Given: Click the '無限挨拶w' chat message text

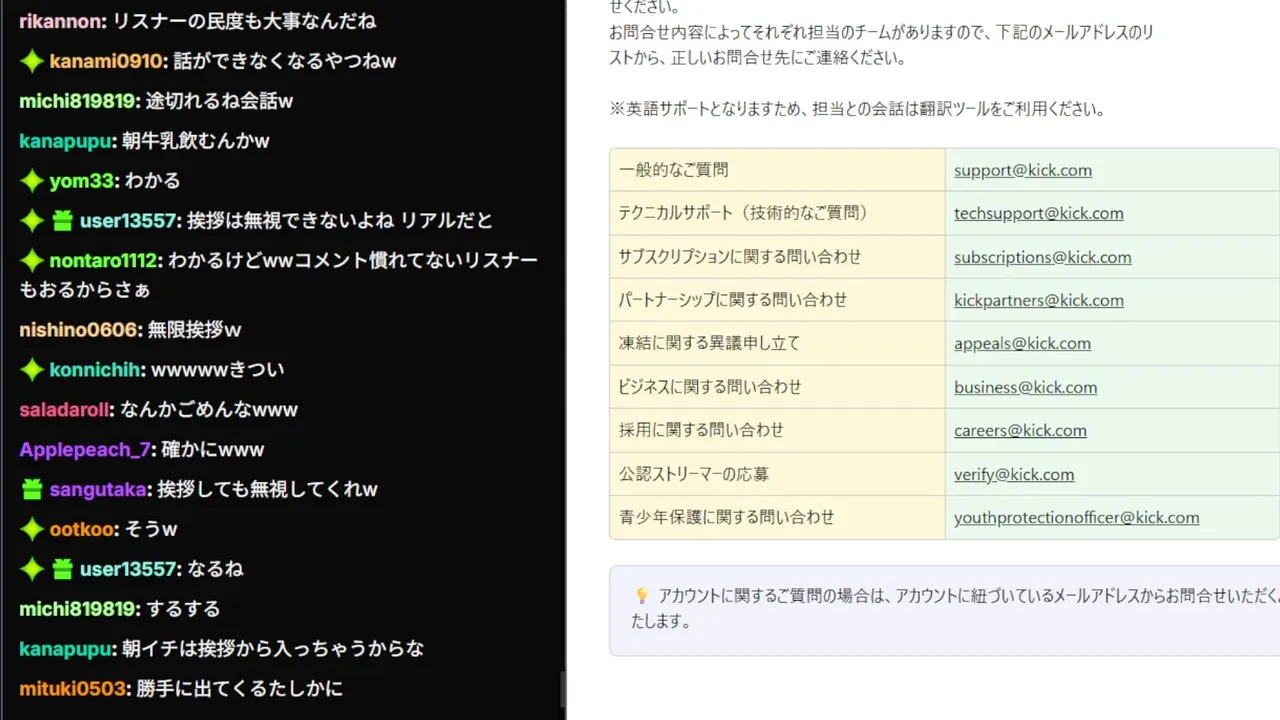Looking at the screenshot, I should click(194, 330).
